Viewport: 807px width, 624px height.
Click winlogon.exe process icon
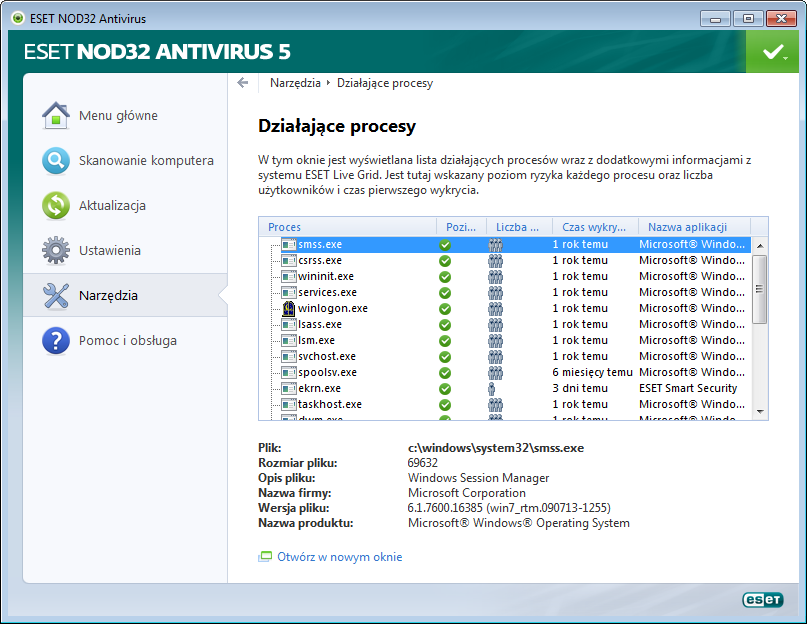pos(289,308)
